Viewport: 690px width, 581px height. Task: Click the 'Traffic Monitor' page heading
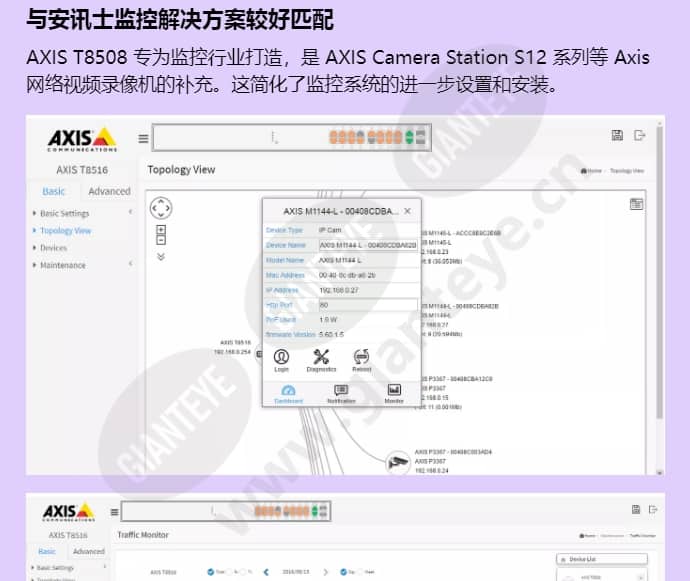pyautogui.click(x=143, y=535)
